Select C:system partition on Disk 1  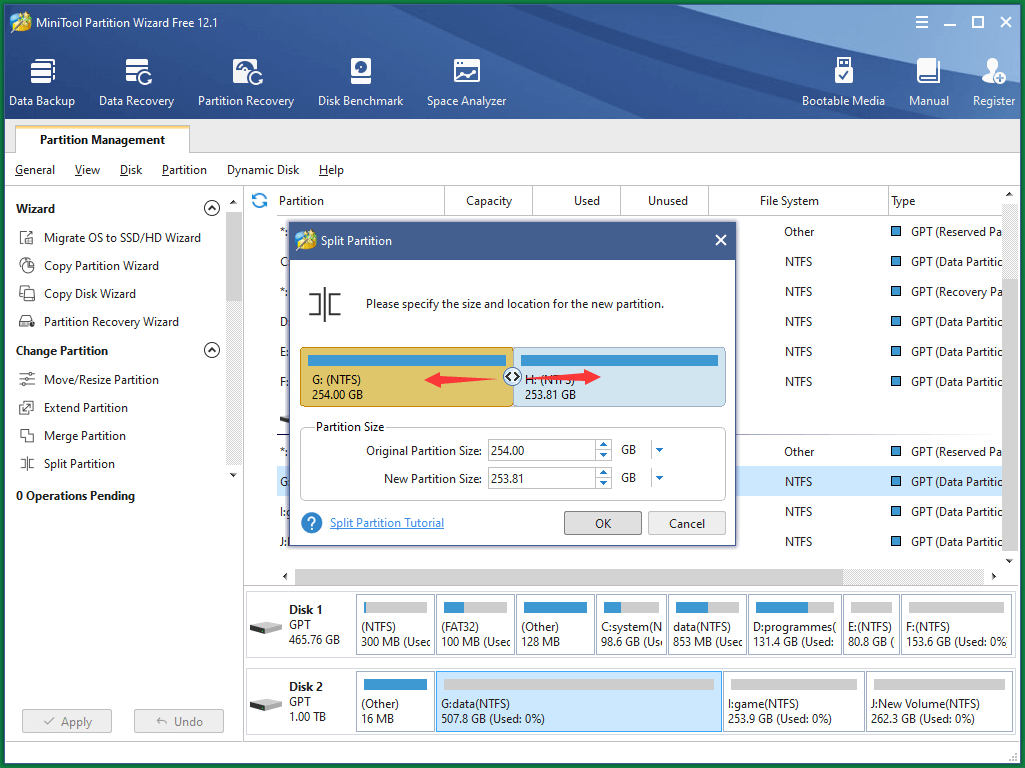coord(631,624)
